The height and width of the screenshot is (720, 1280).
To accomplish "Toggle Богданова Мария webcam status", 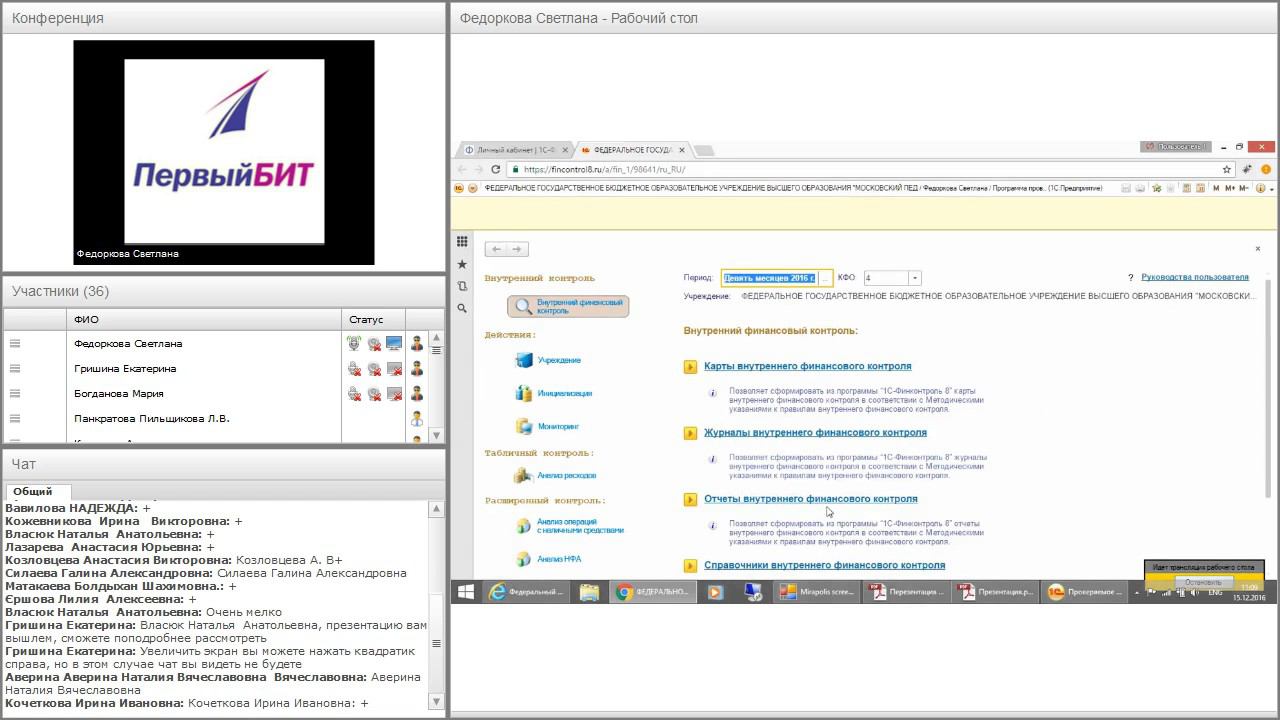I will (374, 393).
